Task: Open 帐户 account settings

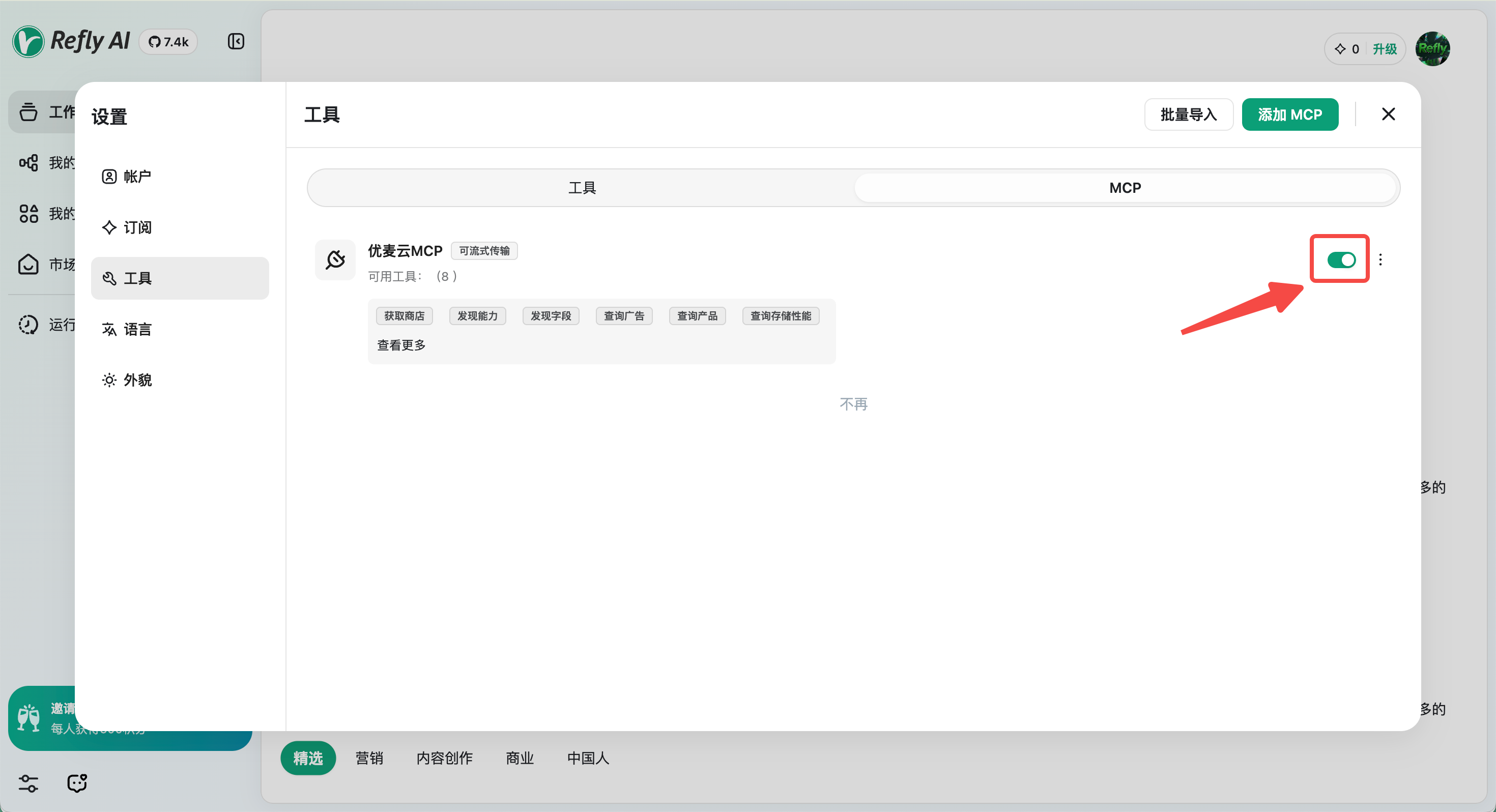Action: 180,177
